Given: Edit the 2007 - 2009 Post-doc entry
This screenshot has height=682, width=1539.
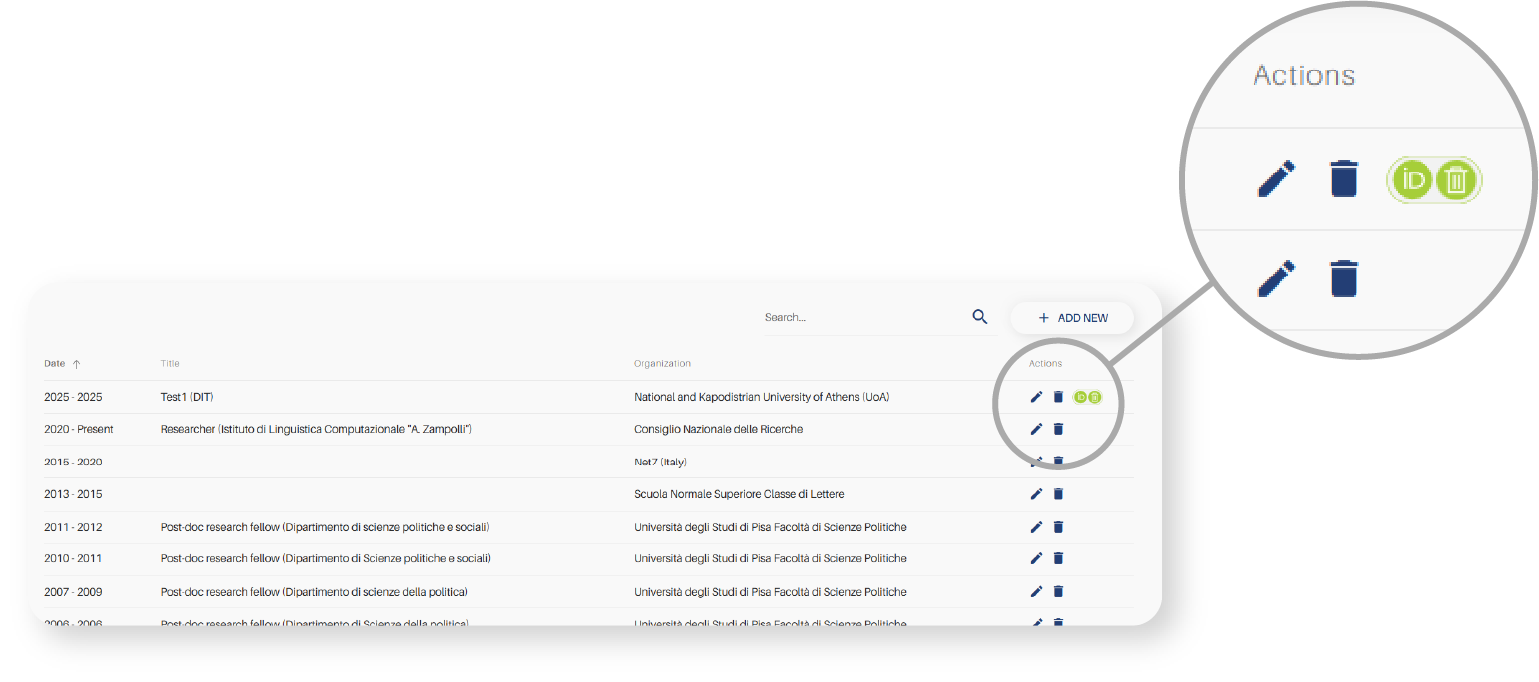Looking at the screenshot, I should point(1036,592).
